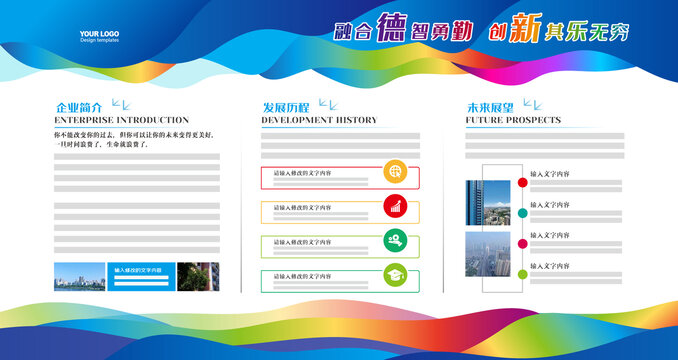Open the hazy aerial city photo
This screenshot has height=360, width=678.
point(488,254)
